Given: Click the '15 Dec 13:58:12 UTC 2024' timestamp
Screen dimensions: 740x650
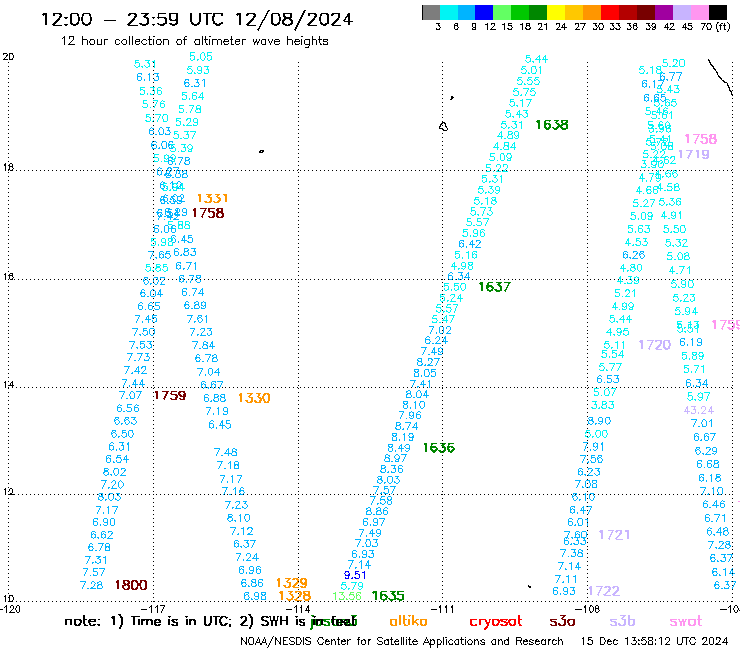Looking at the screenshot, I should [654, 641].
